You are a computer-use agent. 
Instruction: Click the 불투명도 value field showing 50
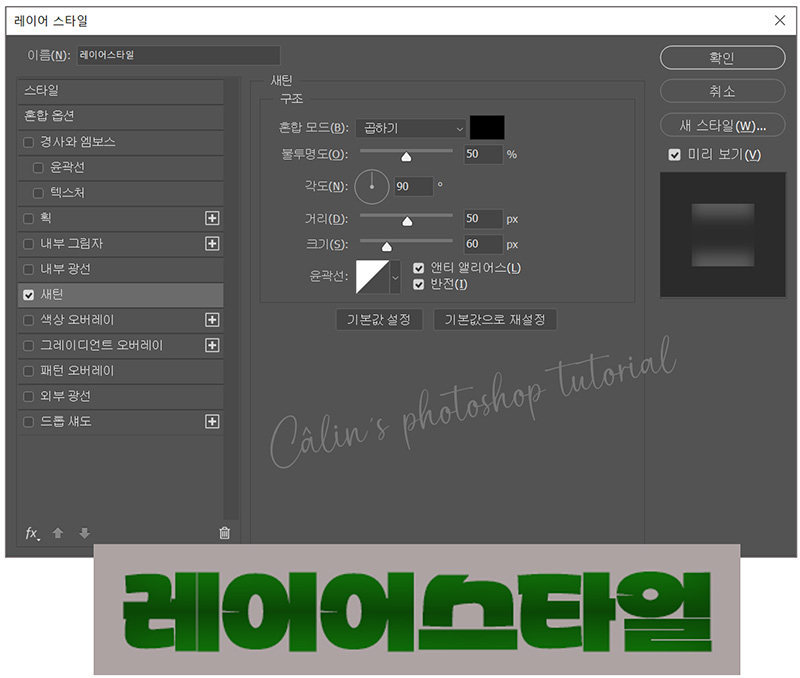[483, 154]
